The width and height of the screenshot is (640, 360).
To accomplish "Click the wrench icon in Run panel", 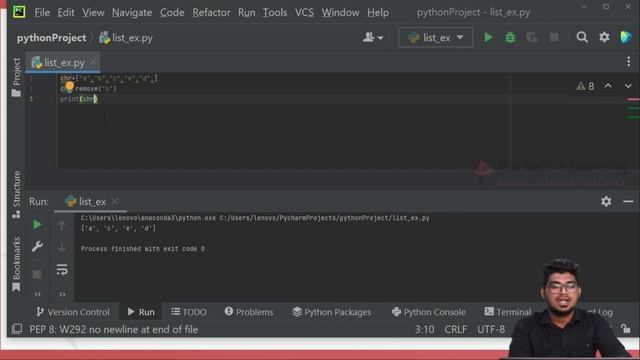I will click(37, 246).
